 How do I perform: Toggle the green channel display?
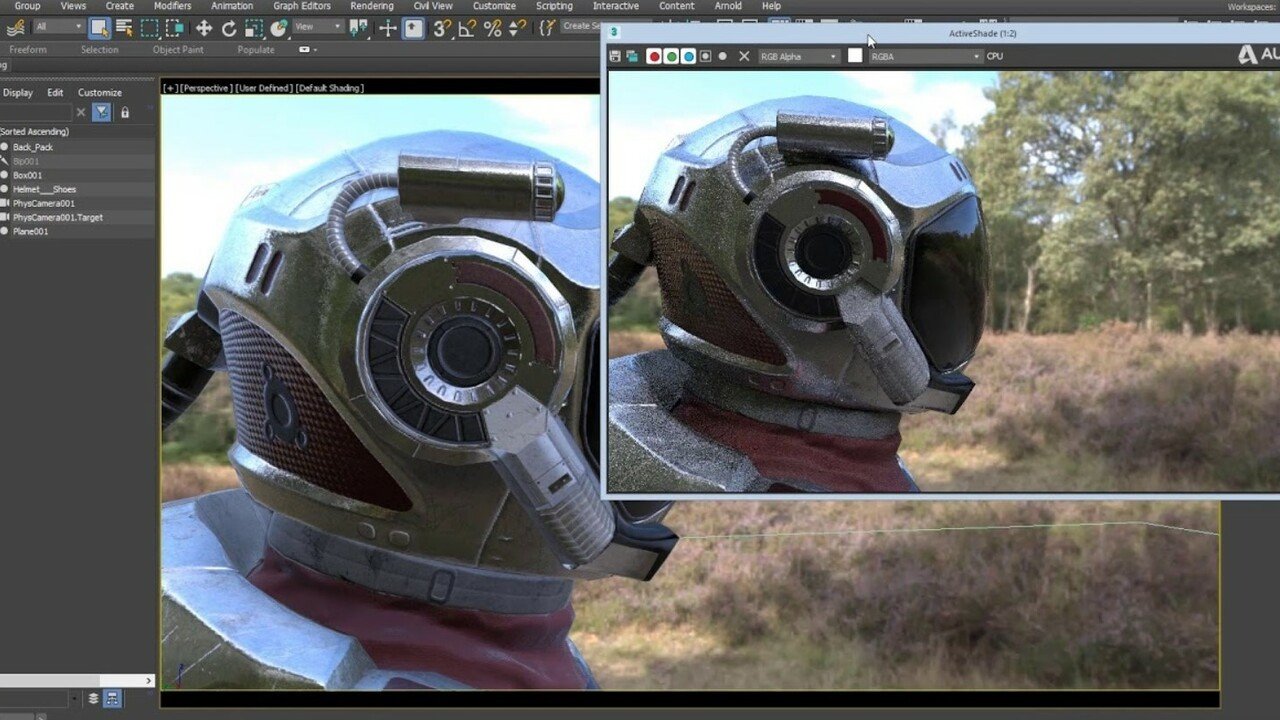click(671, 56)
